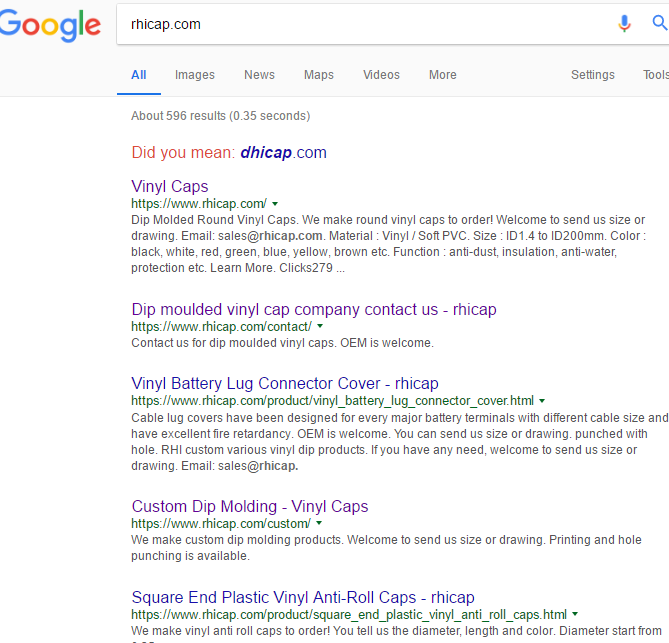669x643 pixels.
Task: Click the vinyl_battery_lug_connector_cover.html URL text
Action: pyautogui.click(x=332, y=401)
